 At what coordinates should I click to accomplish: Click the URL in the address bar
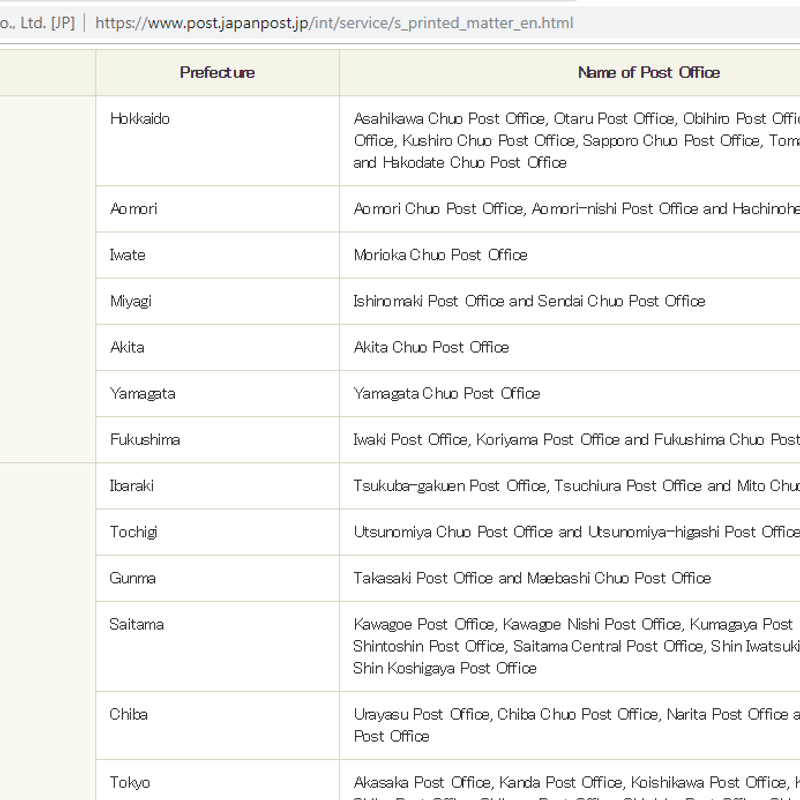(x=334, y=23)
